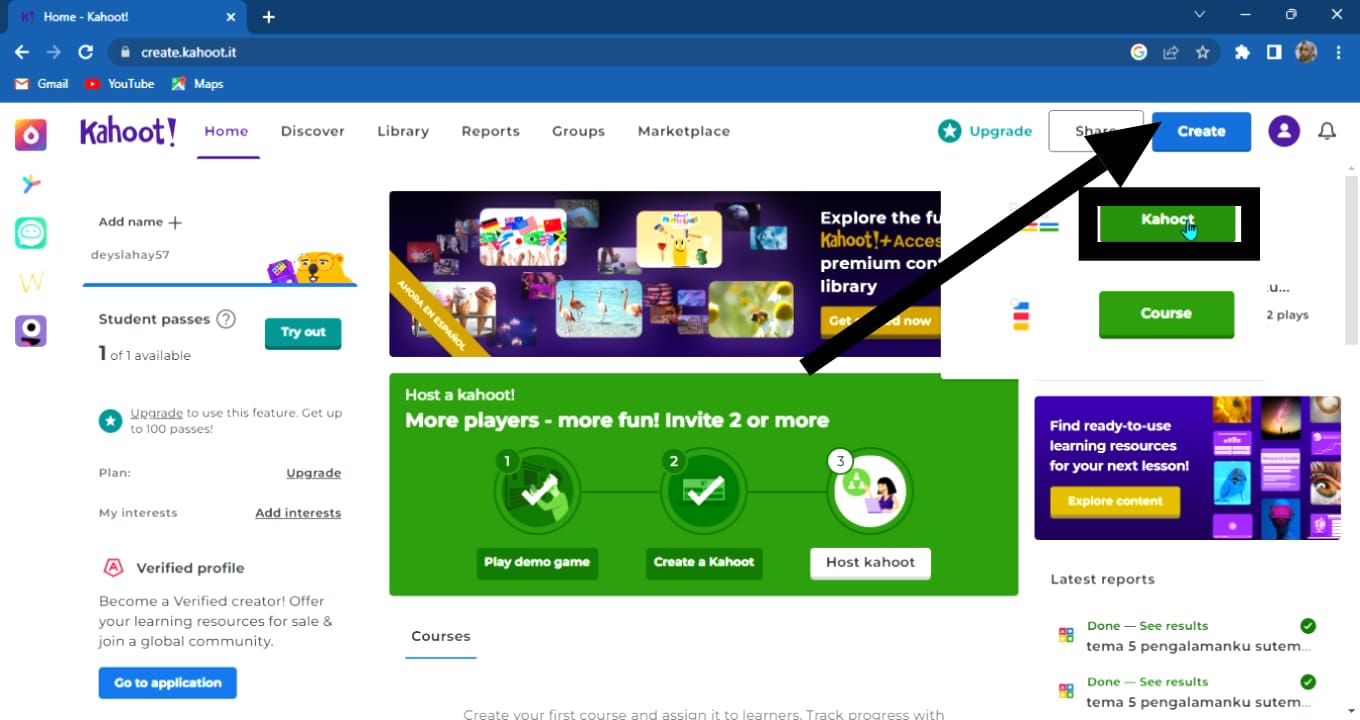Click the username deyslahay57
Screen dimensions: 1360x720
click(x=130, y=255)
